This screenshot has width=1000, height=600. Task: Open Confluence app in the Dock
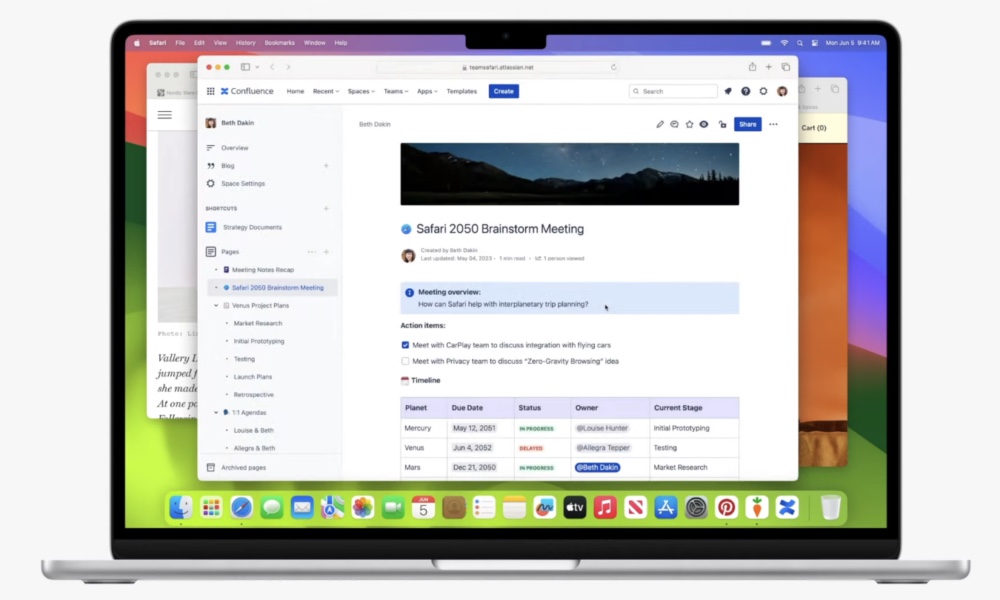click(787, 508)
